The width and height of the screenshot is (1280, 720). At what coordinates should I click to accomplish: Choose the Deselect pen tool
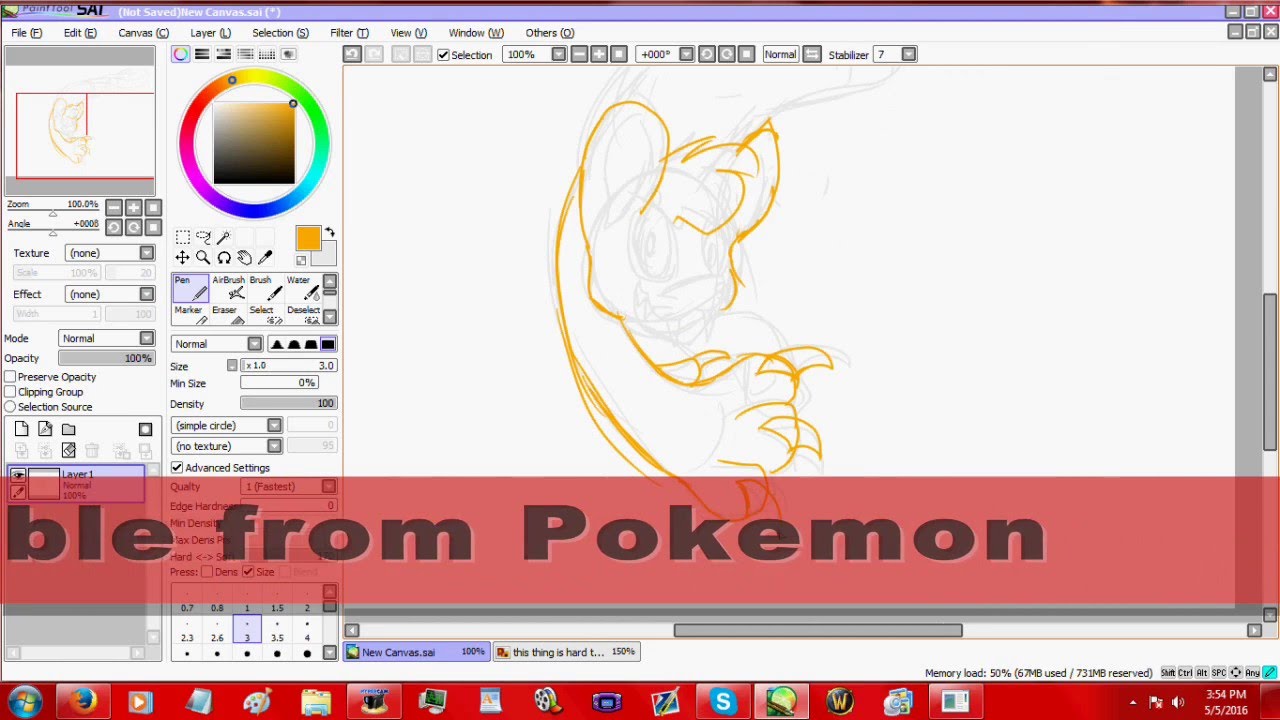tap(303, 315)
